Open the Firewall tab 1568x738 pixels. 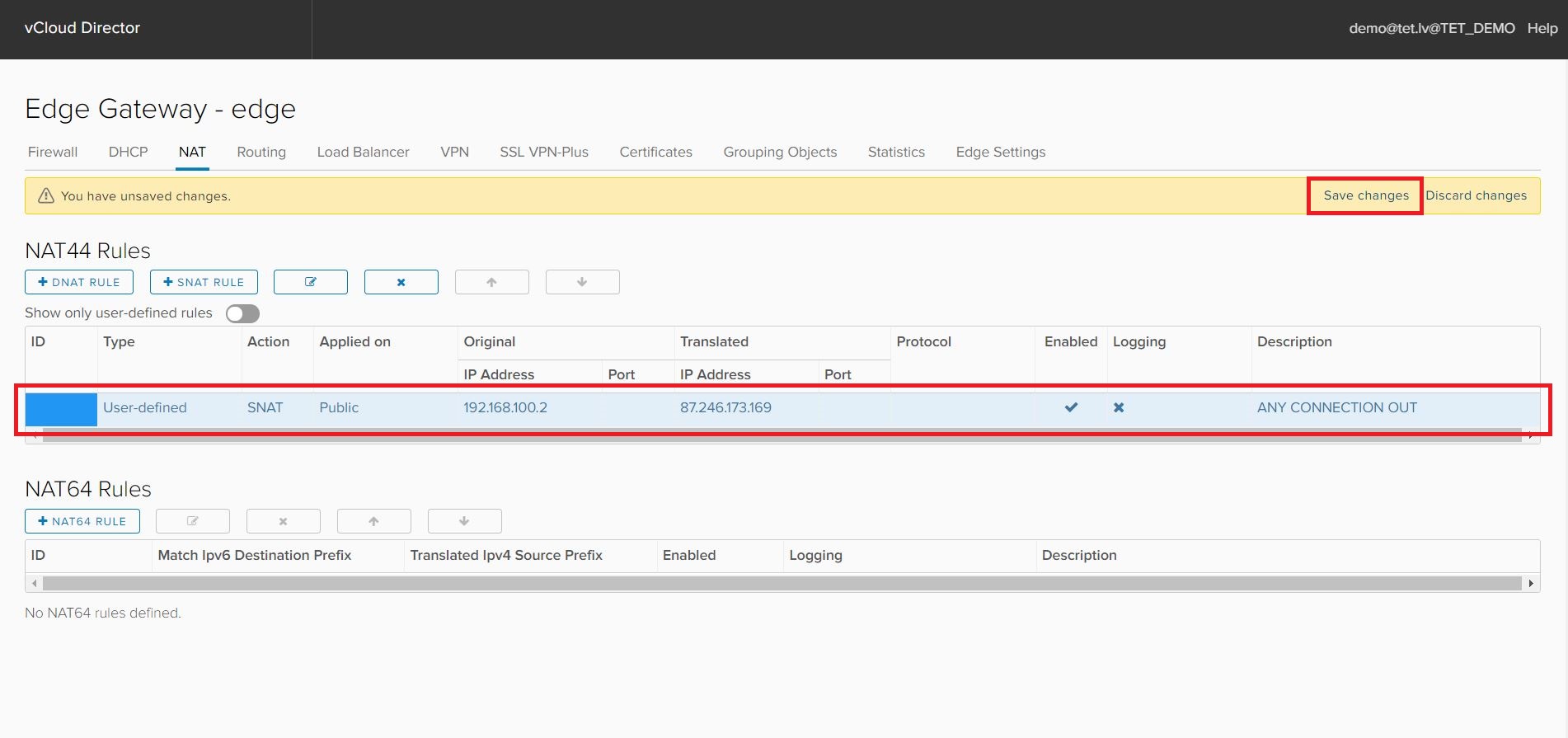point(53,152)
